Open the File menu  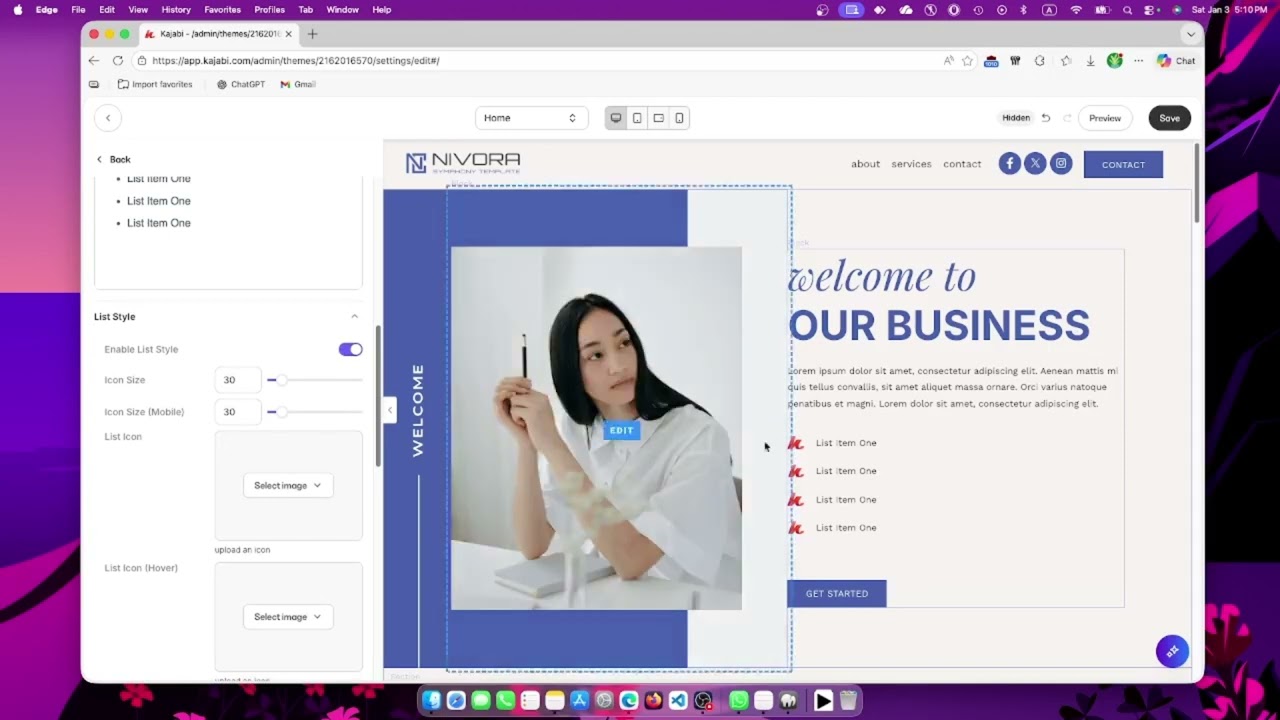[78, 10]
